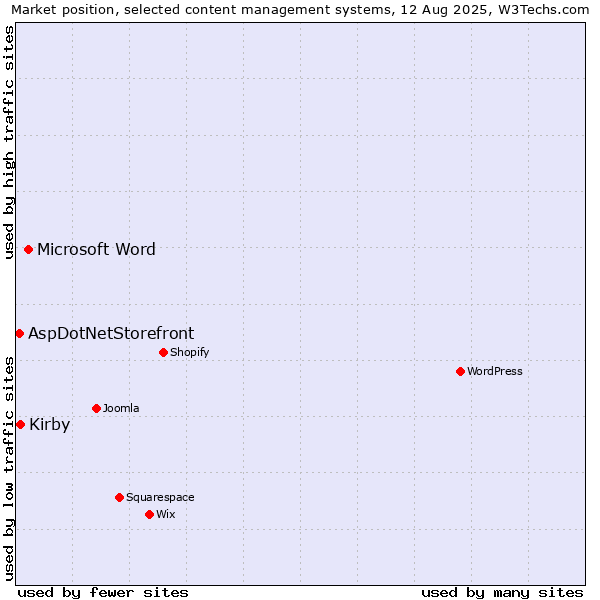Click the 'used by high traffic sites' axis label

point(9,142)
